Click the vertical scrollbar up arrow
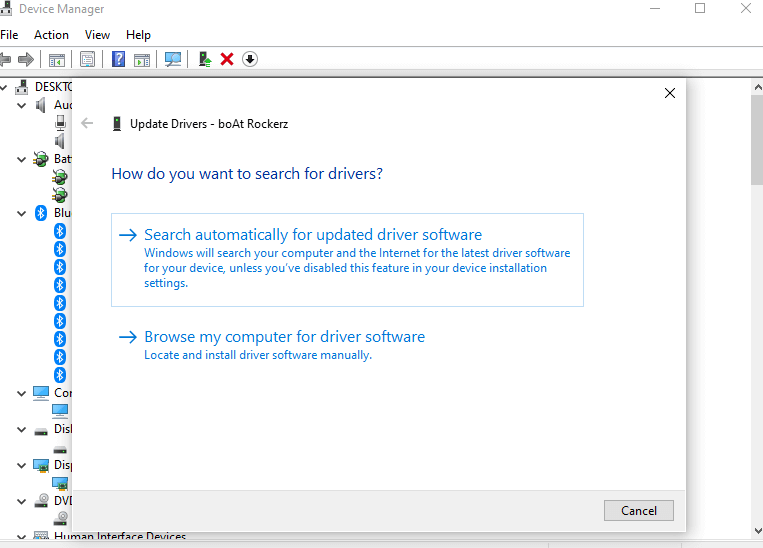Screen dimensions: 763x548 (x=758, y=88)
